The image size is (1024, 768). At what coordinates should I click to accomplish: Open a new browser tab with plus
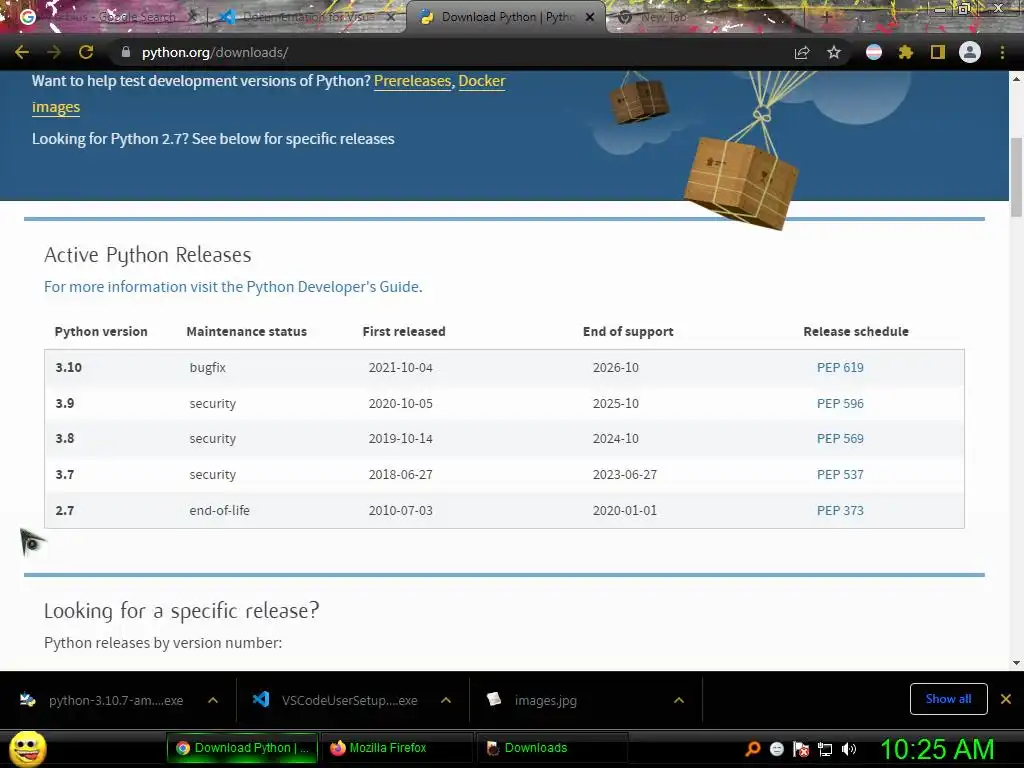pyautogui.click(x=826, y=17)
